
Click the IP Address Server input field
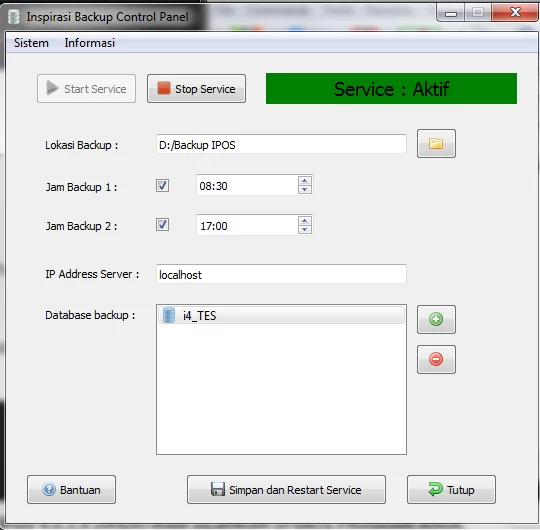[x=281, y=274]
